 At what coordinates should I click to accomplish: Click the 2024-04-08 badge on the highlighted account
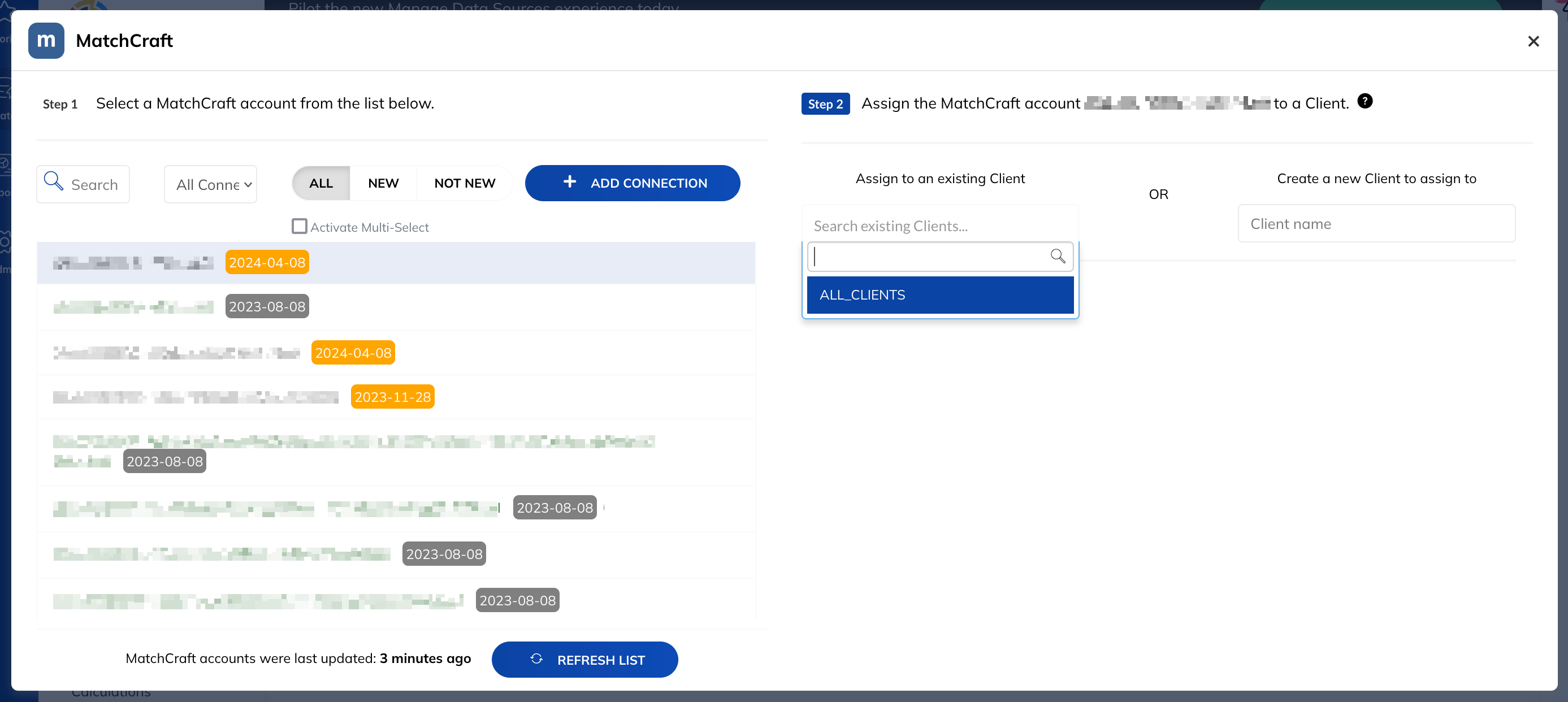pos(267,262)
